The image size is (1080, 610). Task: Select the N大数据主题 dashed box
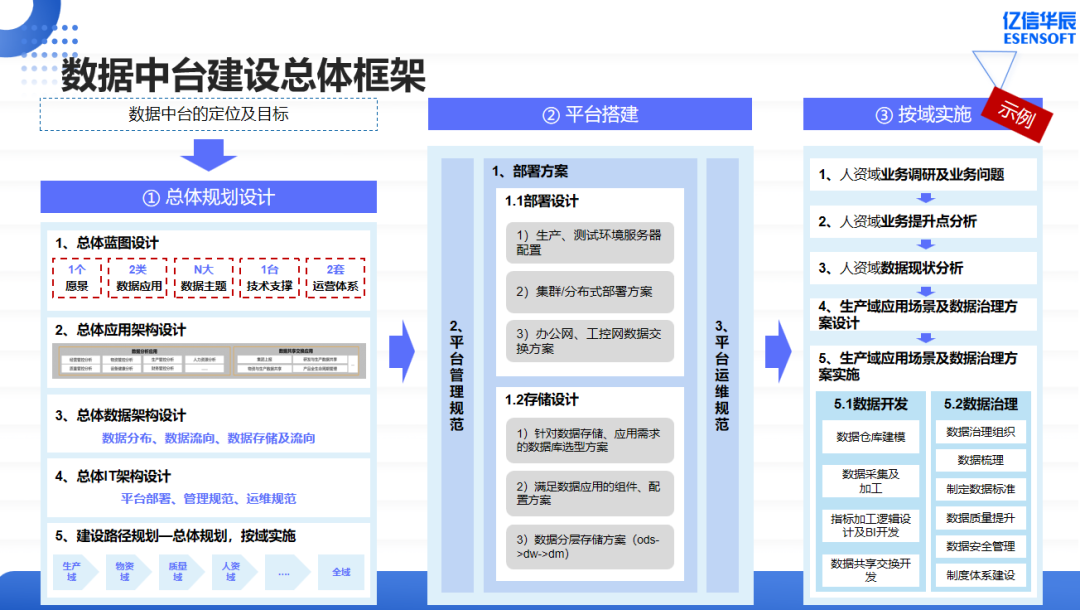[203, 278]
